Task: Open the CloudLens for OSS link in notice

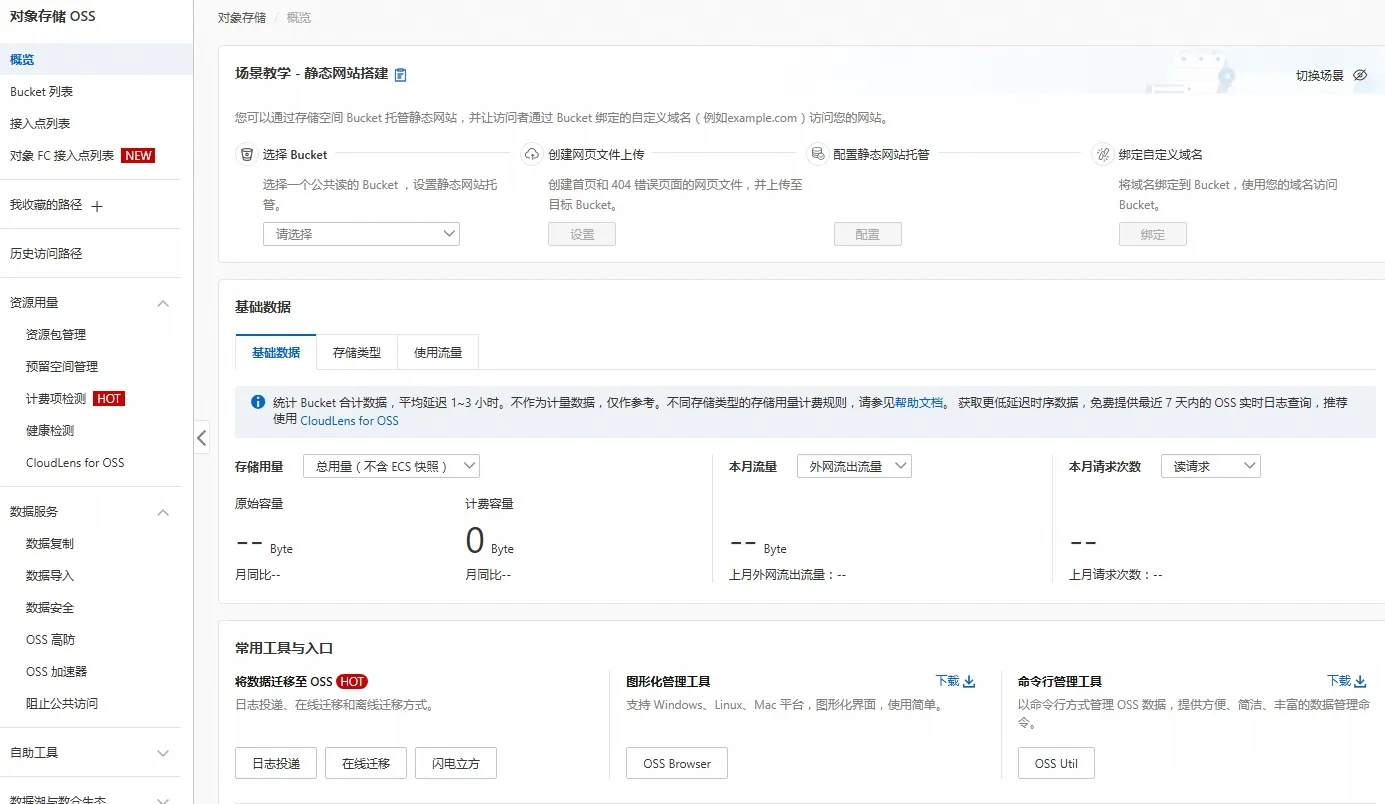Action: [349, 421]
